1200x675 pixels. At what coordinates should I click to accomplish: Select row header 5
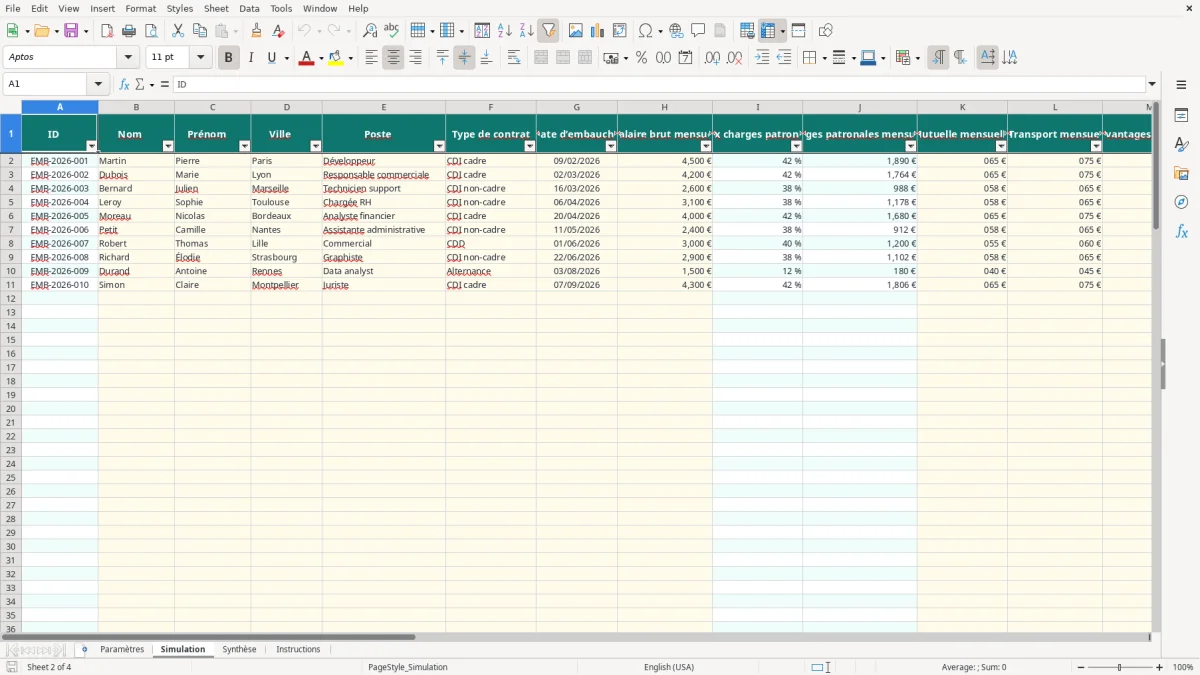[11, 202]
